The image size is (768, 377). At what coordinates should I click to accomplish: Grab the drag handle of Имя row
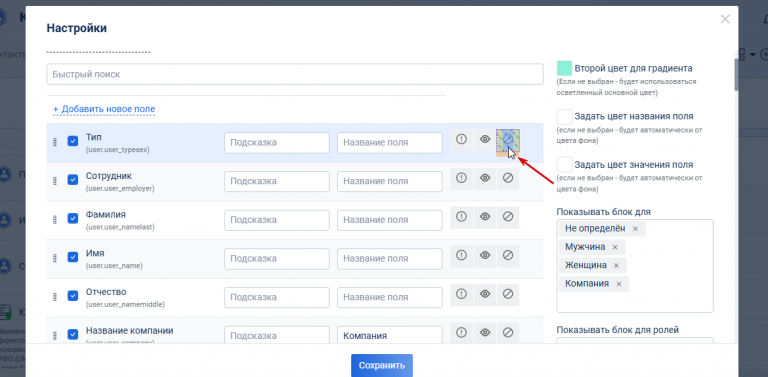point(55,258)
